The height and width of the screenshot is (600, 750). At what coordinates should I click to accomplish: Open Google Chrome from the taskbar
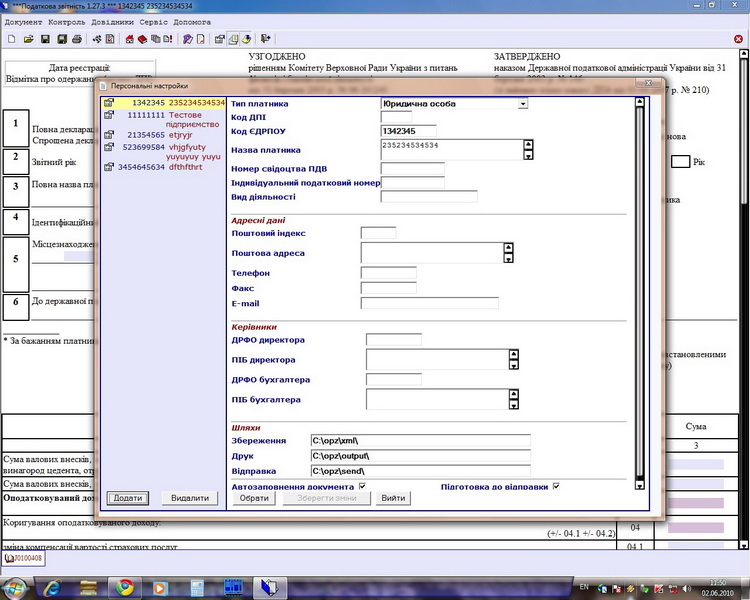click(x=125, y=587)
